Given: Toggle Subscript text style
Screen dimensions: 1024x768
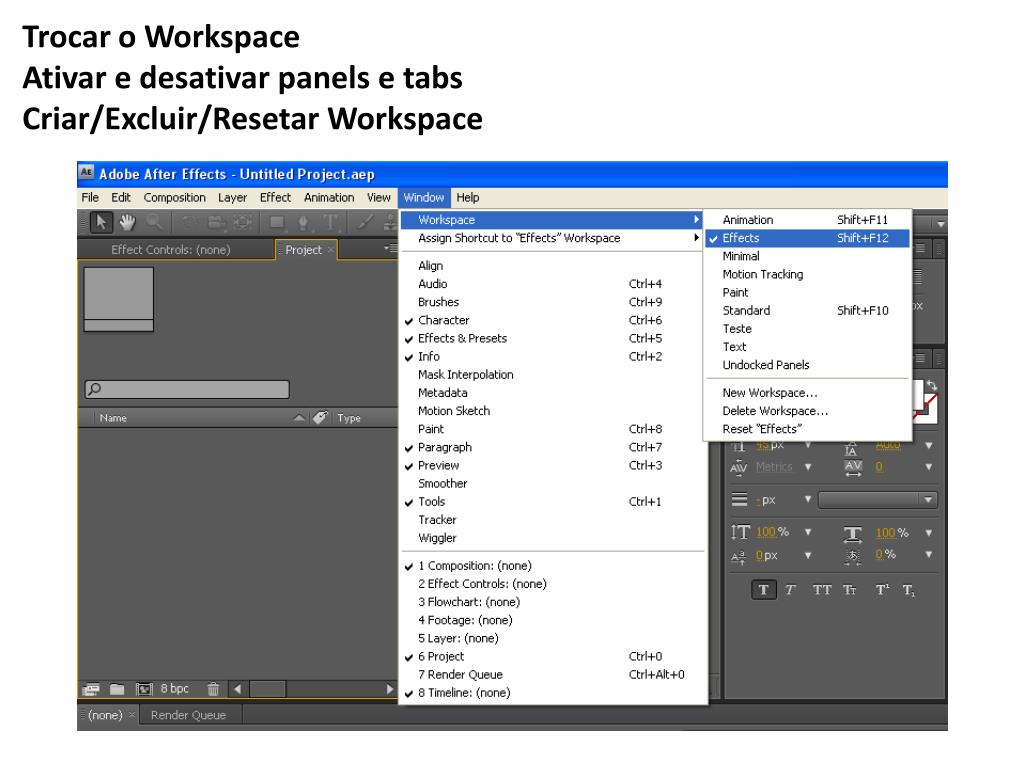Looking at the screenshot, I should (909, 590).
